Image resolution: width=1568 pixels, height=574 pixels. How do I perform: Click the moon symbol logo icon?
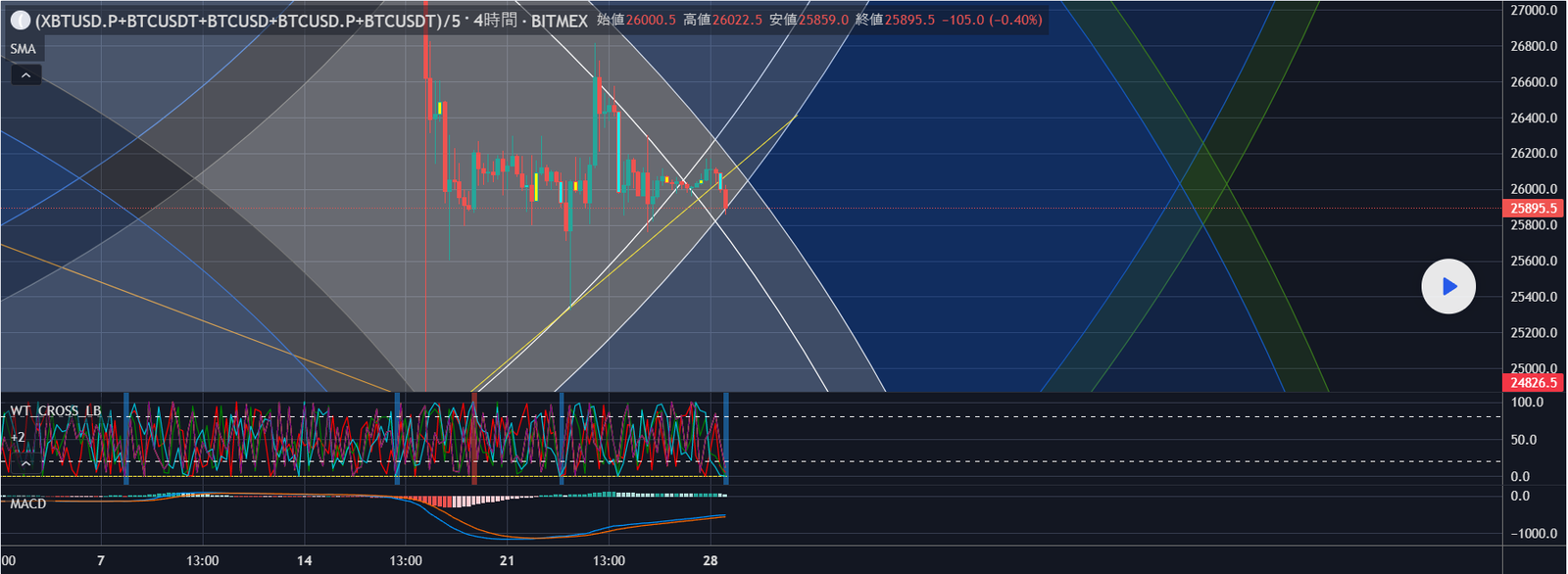[20, 21]
